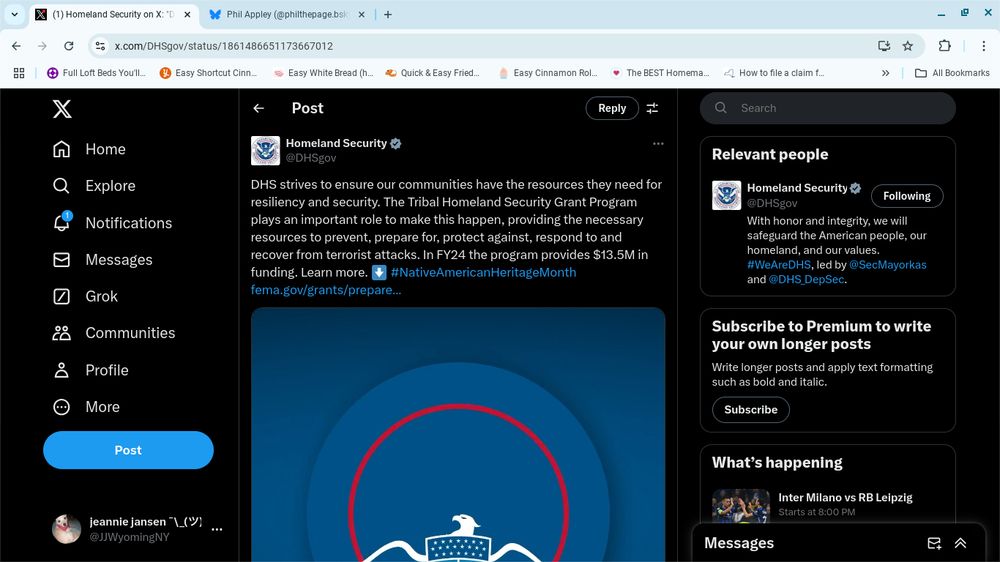Open All Bookmarks folder
The image size is (1000, 562).
[952, 73]
